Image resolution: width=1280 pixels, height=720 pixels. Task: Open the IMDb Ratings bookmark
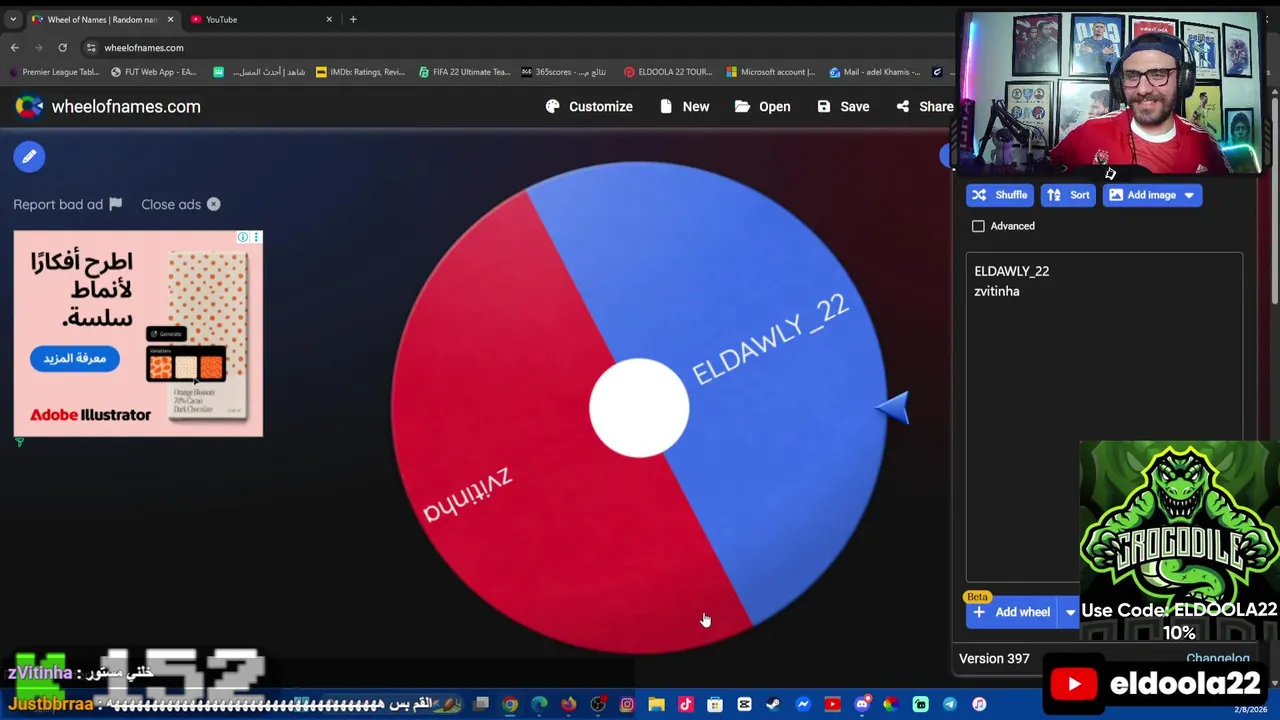click(360, 72)
